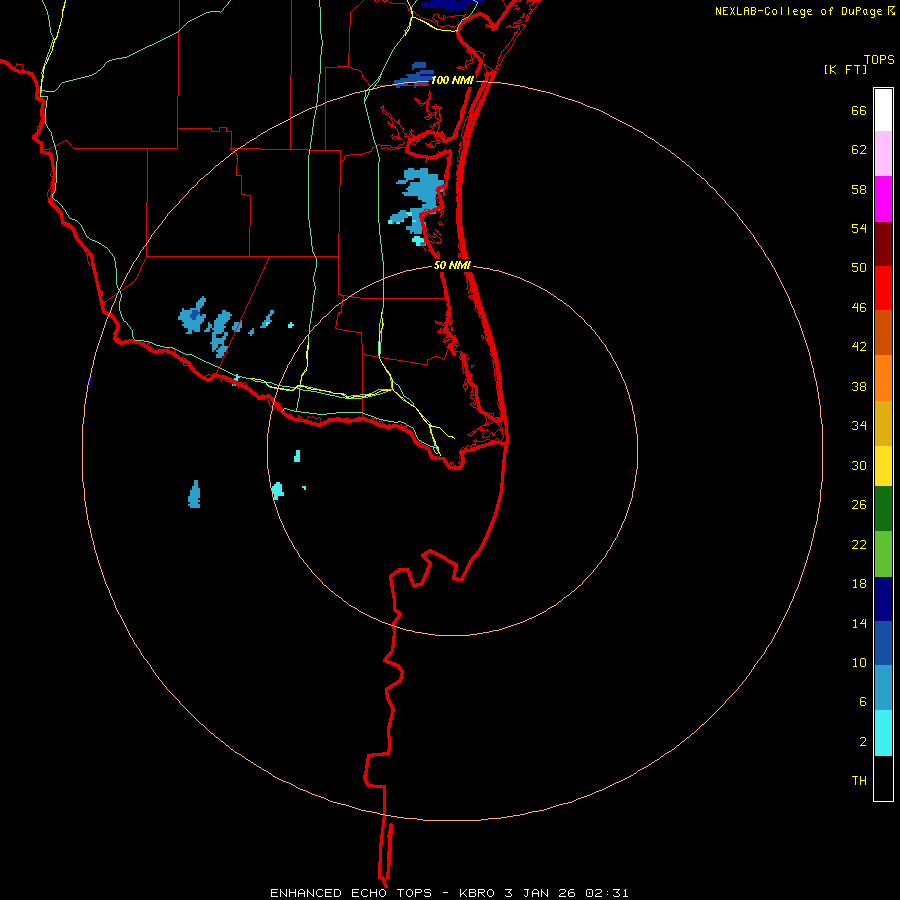The height and width of the screenshot is (900, 900).
Task: Select the 10 scale label
Action: click(x=859, y=663)
